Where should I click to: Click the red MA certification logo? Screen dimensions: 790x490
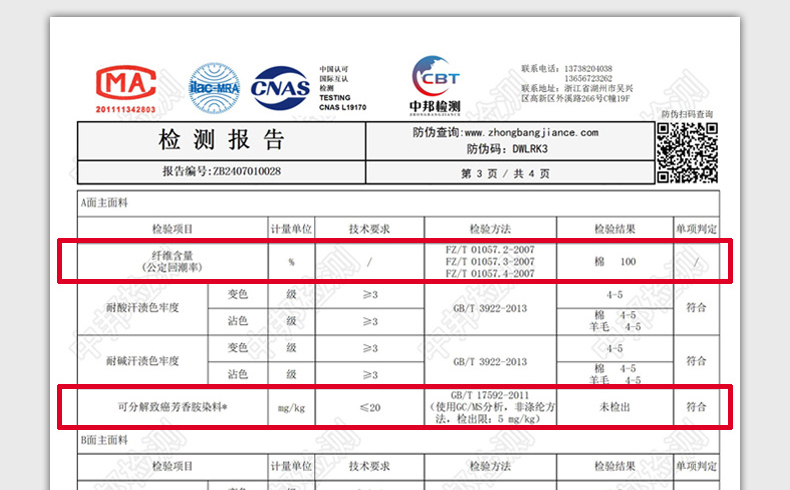[x=125, y=86]
